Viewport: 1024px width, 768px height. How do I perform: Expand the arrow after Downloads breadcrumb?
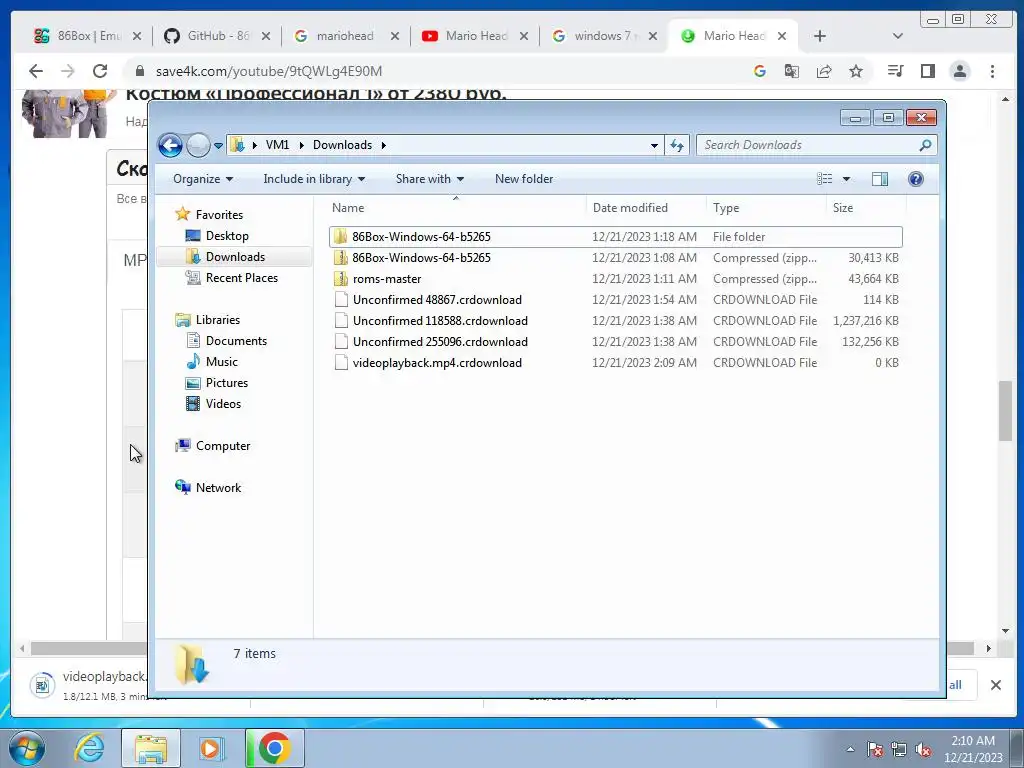coord(384,145)
